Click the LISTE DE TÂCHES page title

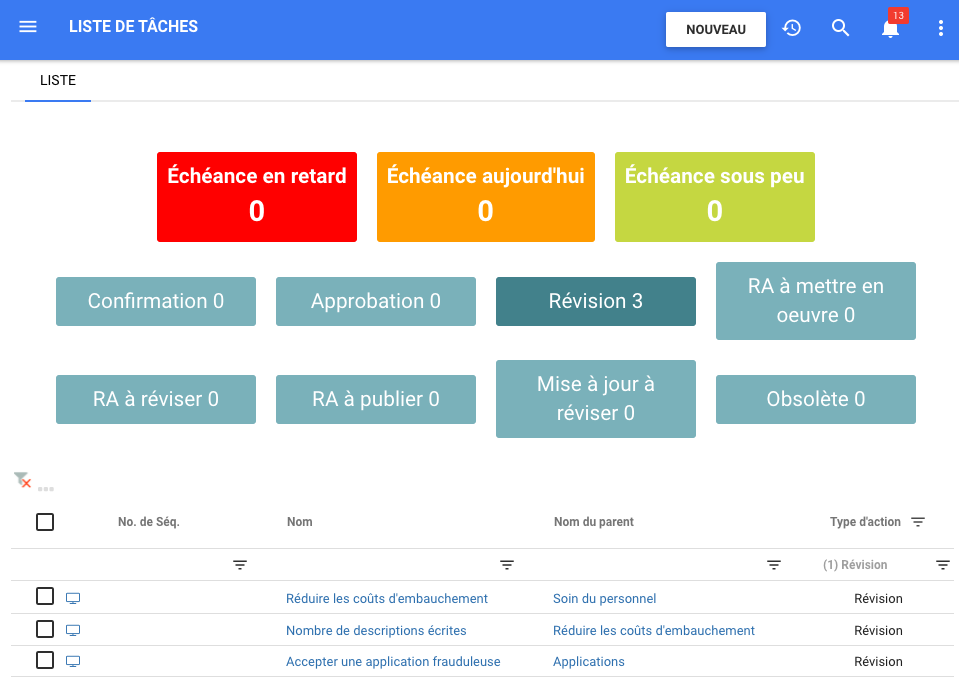point(133,26)
